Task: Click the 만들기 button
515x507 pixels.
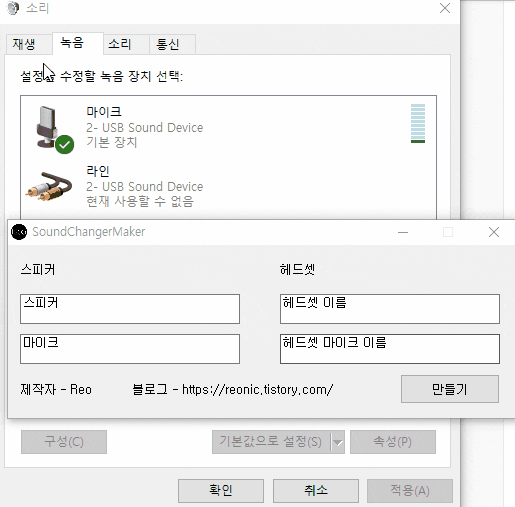Action: click(450, 389)
